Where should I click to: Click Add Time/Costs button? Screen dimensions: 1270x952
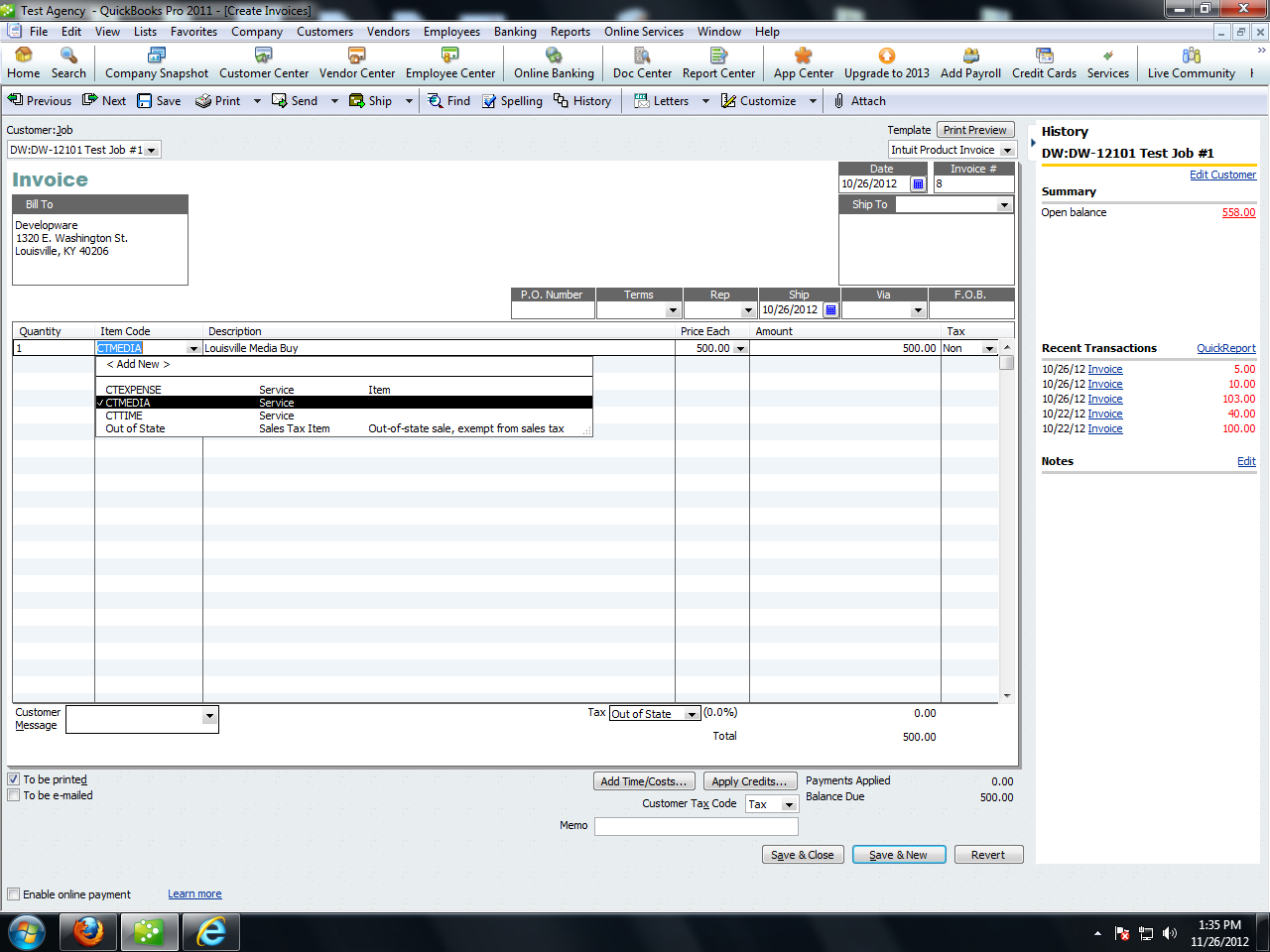[644, 781]
